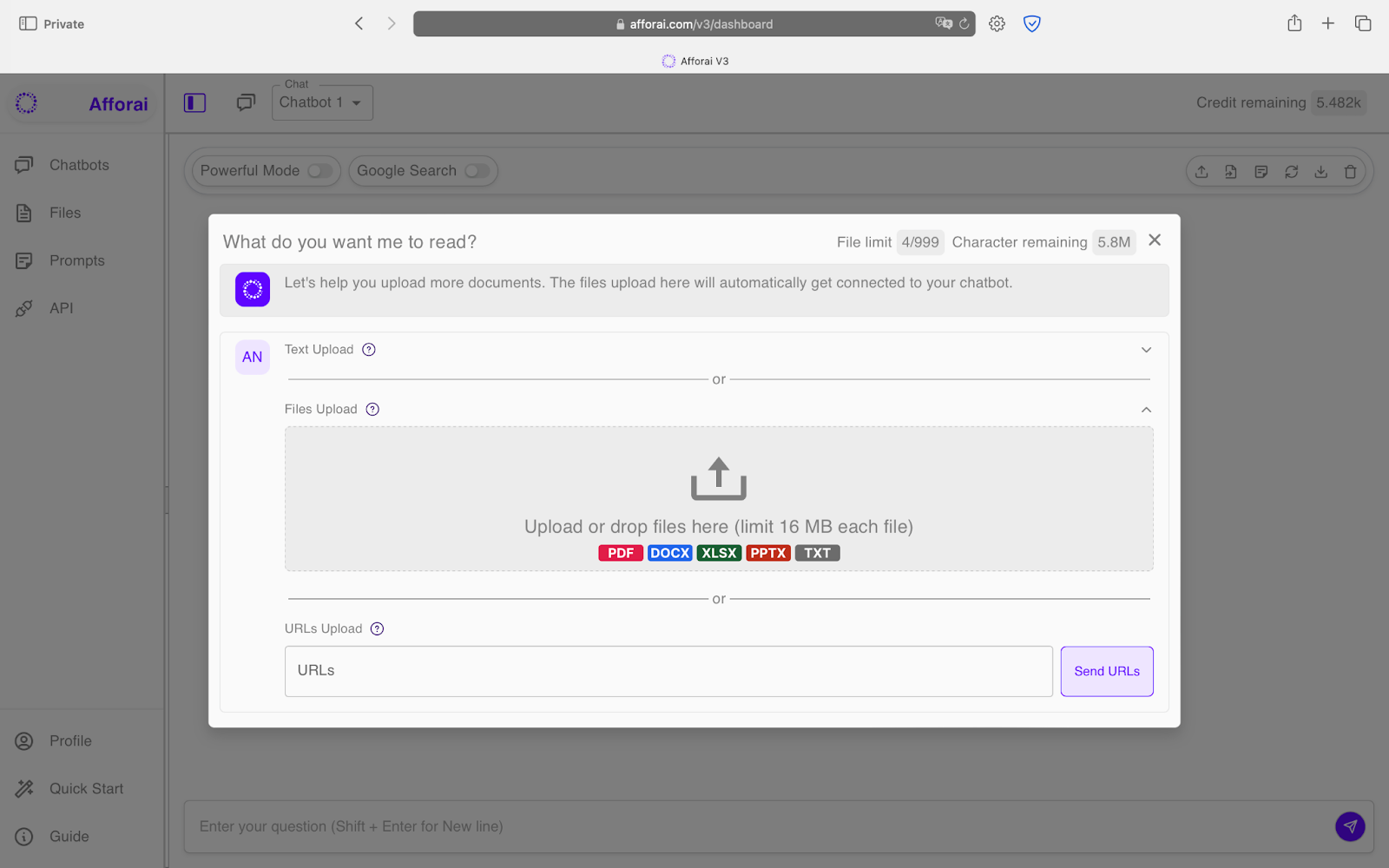Close the upload dialog
Viewport: 1389px width, 868px height.
pos(1155,240)
